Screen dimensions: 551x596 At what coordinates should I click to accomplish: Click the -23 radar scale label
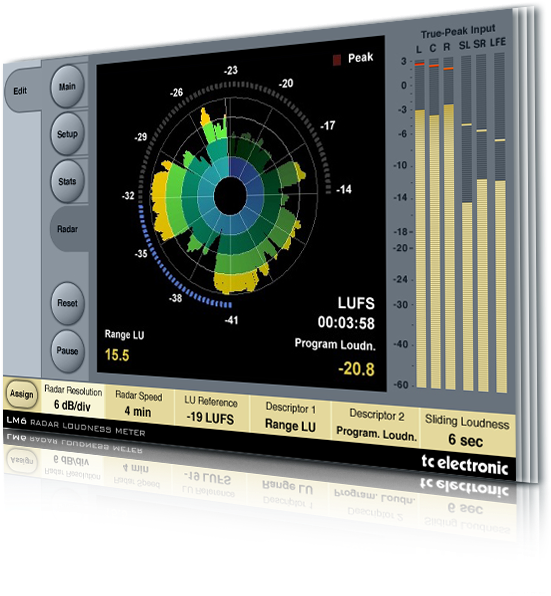231,70
